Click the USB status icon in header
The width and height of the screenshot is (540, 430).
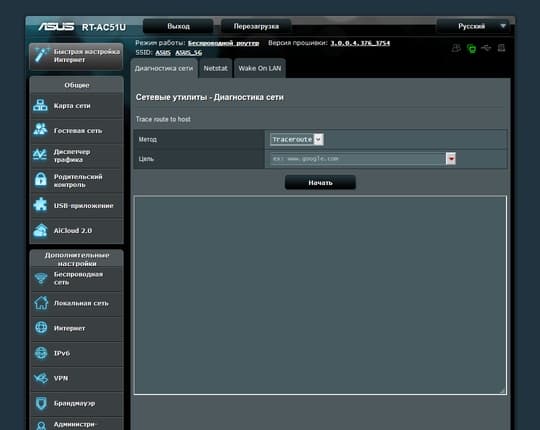[486, 48]
